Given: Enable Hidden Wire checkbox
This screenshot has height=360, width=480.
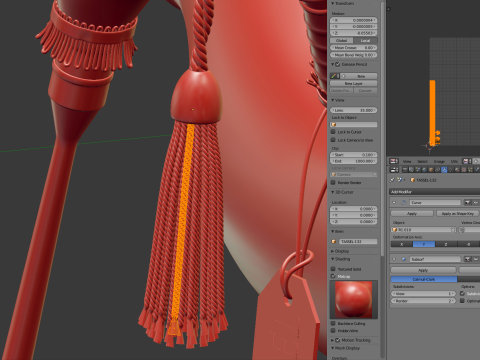Looking at the screenshot, I should pyautogui.click(x=333, y=331).
